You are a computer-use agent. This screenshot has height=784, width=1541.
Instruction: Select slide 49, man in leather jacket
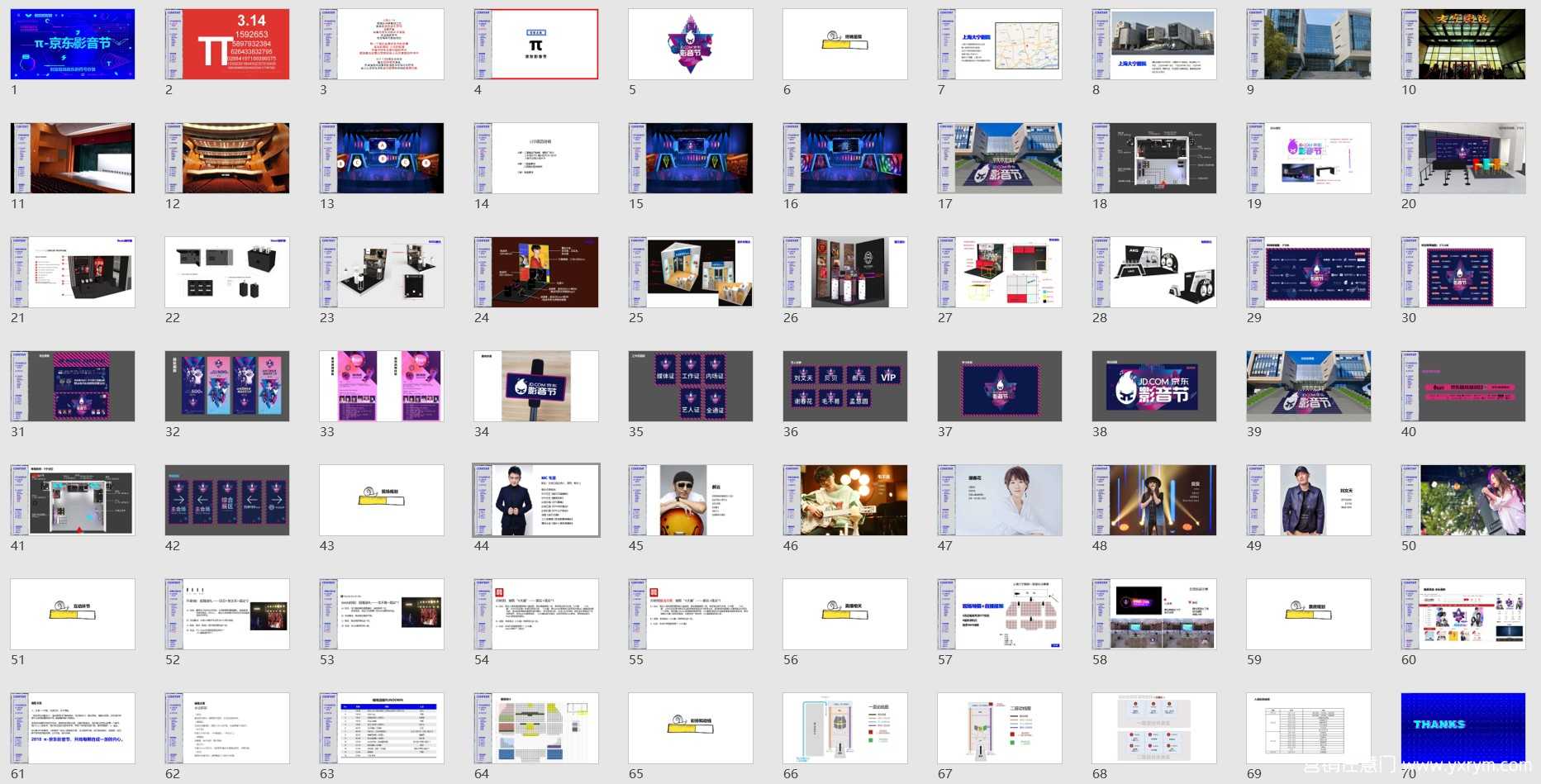point(1309,501)
